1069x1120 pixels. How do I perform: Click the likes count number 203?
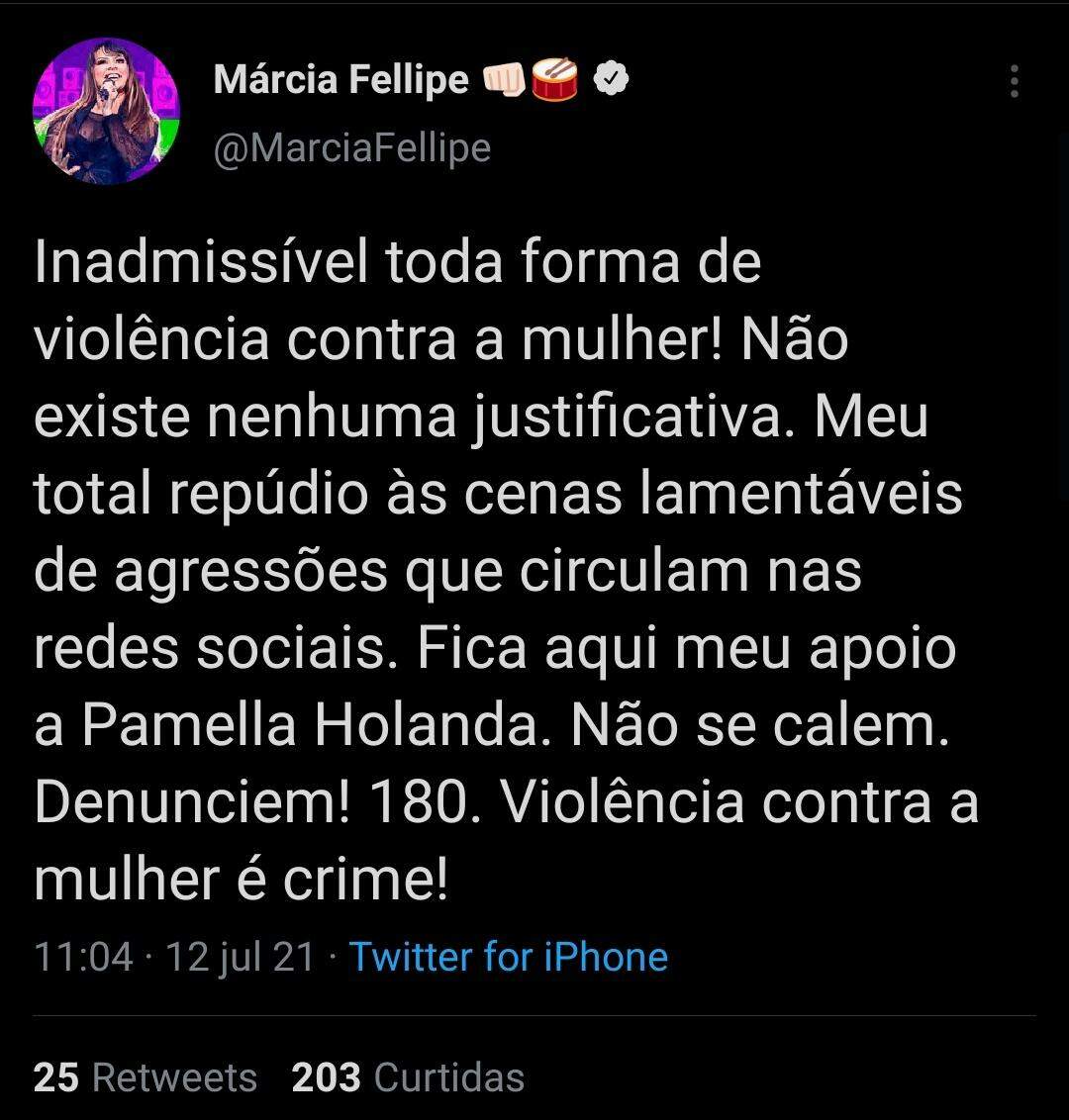326,1076
